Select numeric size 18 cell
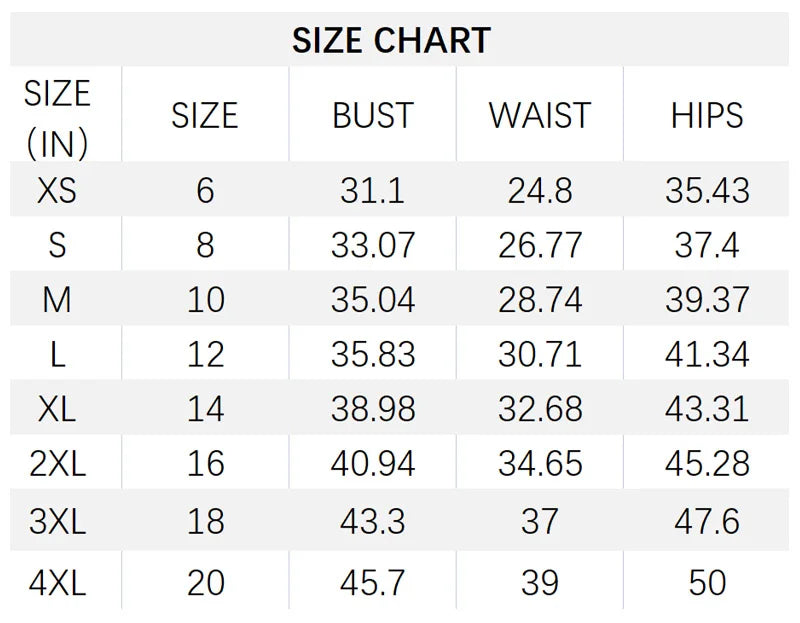The height and width of the screenshot is (623, 800). [205, 522]
